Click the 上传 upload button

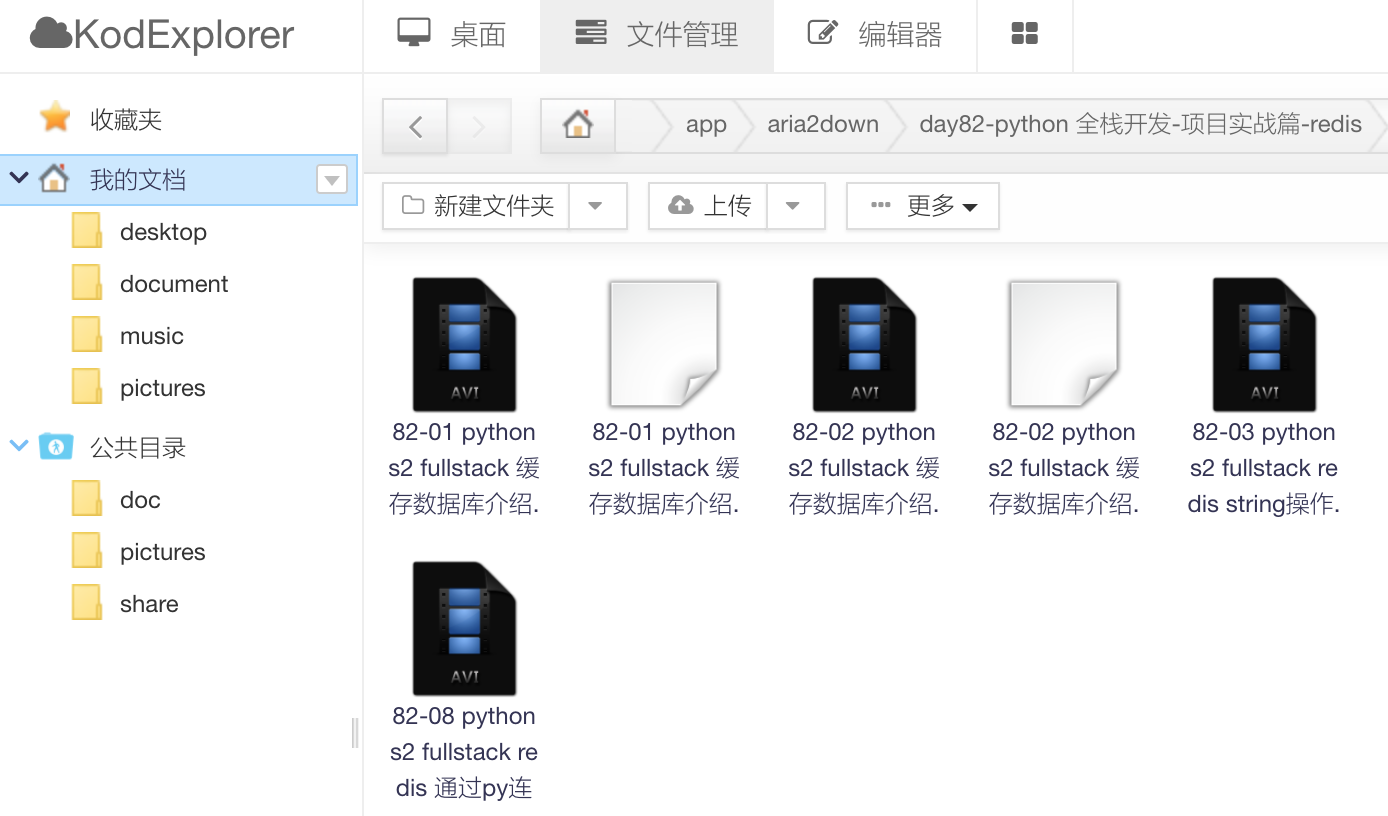click(710, 206)
